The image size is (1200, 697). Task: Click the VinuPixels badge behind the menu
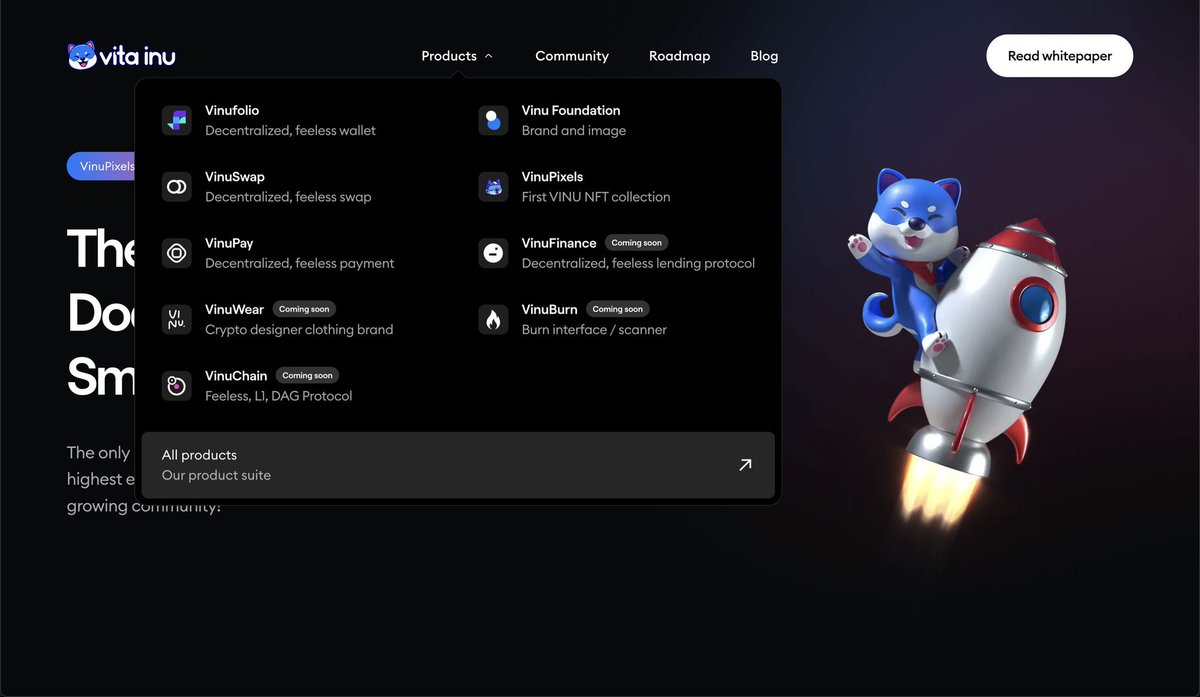click(x=101, y=166)
